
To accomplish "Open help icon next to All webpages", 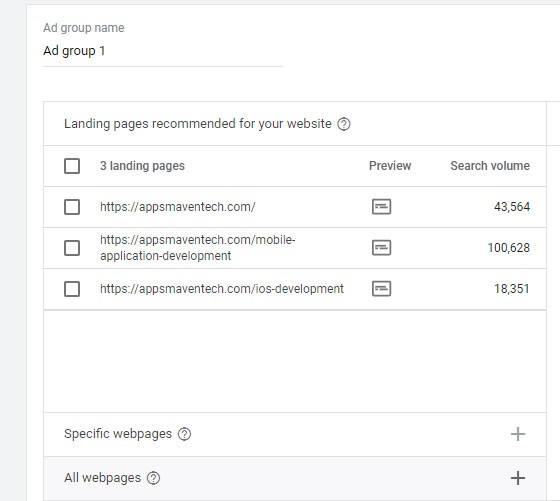I will 154,478.
